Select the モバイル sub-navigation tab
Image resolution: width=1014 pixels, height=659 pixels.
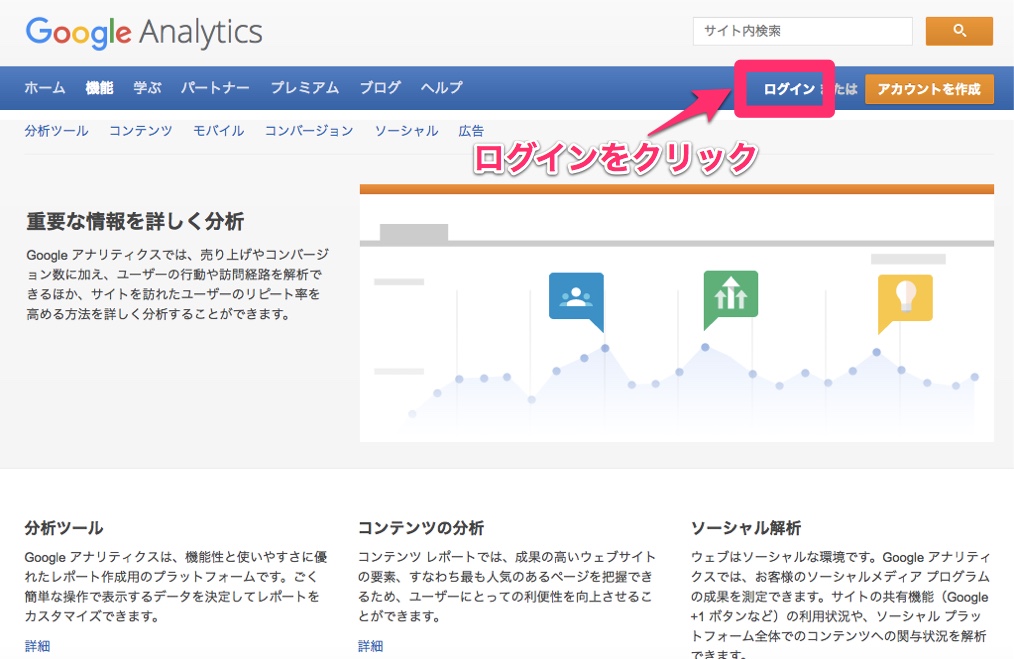[219, 131]
